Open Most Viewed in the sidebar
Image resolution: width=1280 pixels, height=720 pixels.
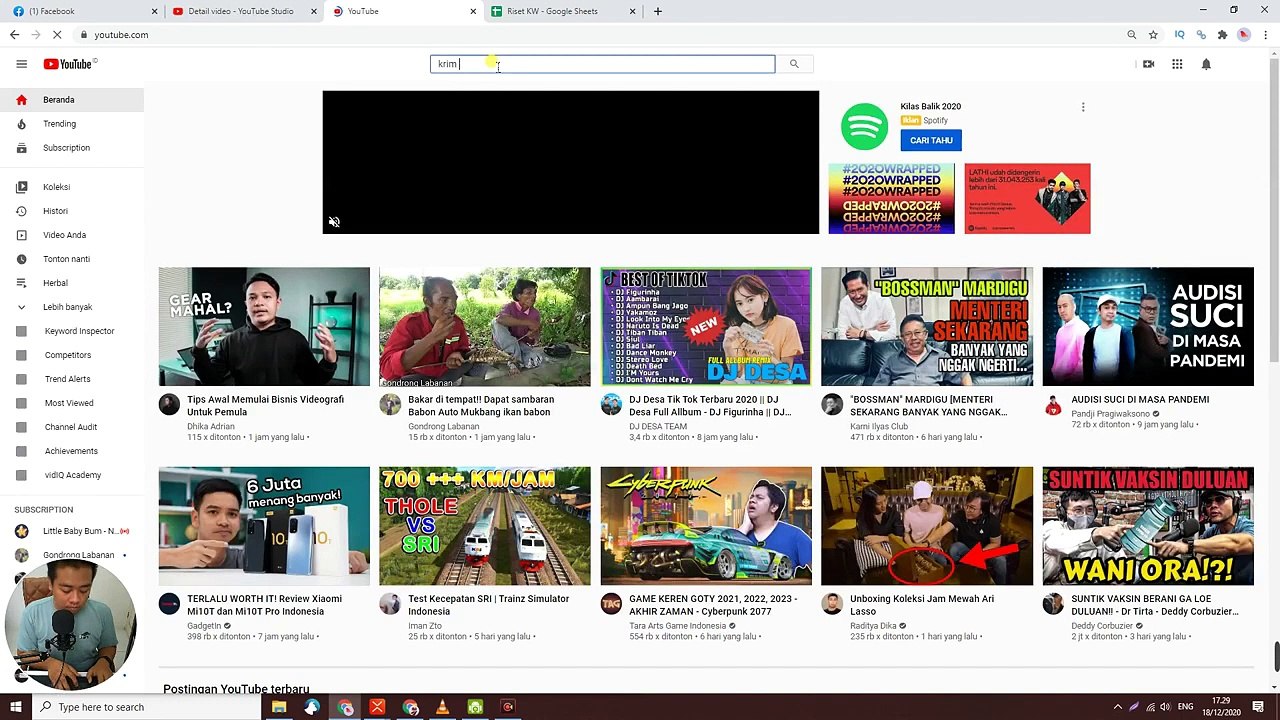coord(72,403)
